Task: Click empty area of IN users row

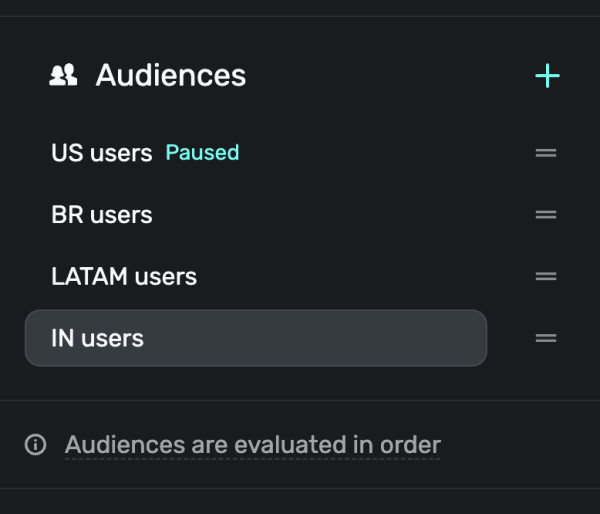Action: pos(314,338)
